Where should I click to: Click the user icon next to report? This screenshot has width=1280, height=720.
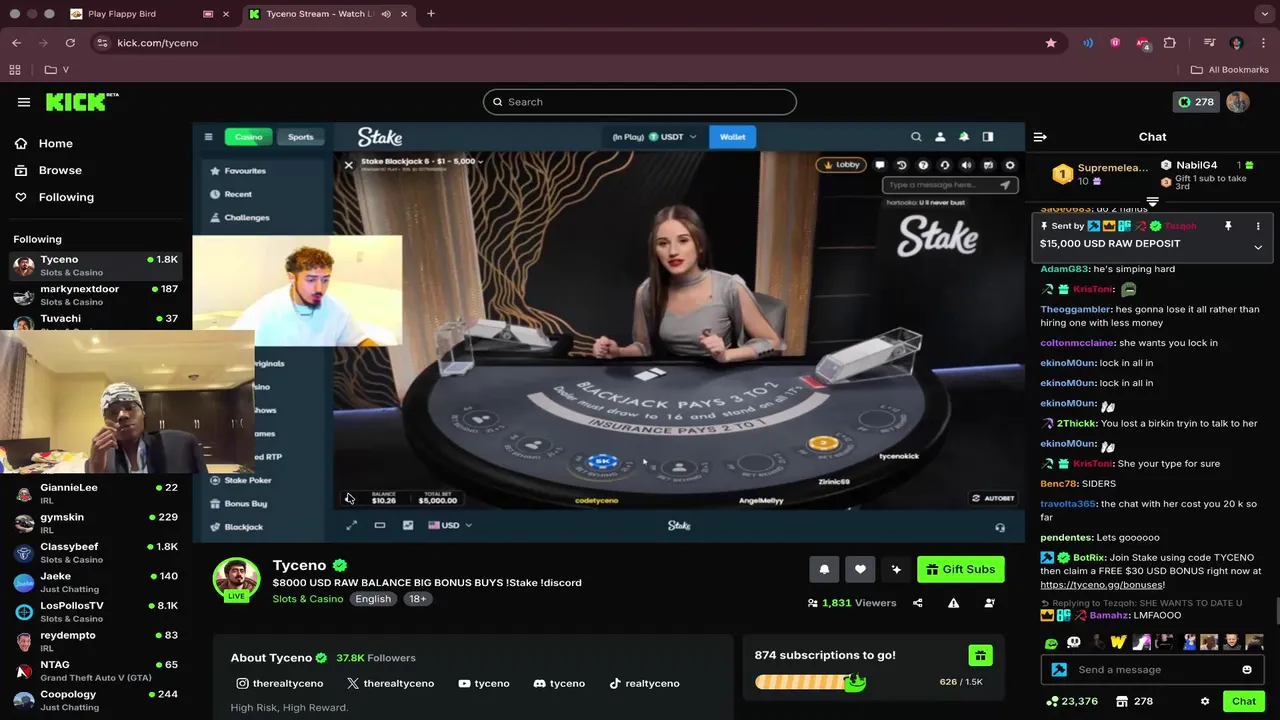tap(990, 603)
